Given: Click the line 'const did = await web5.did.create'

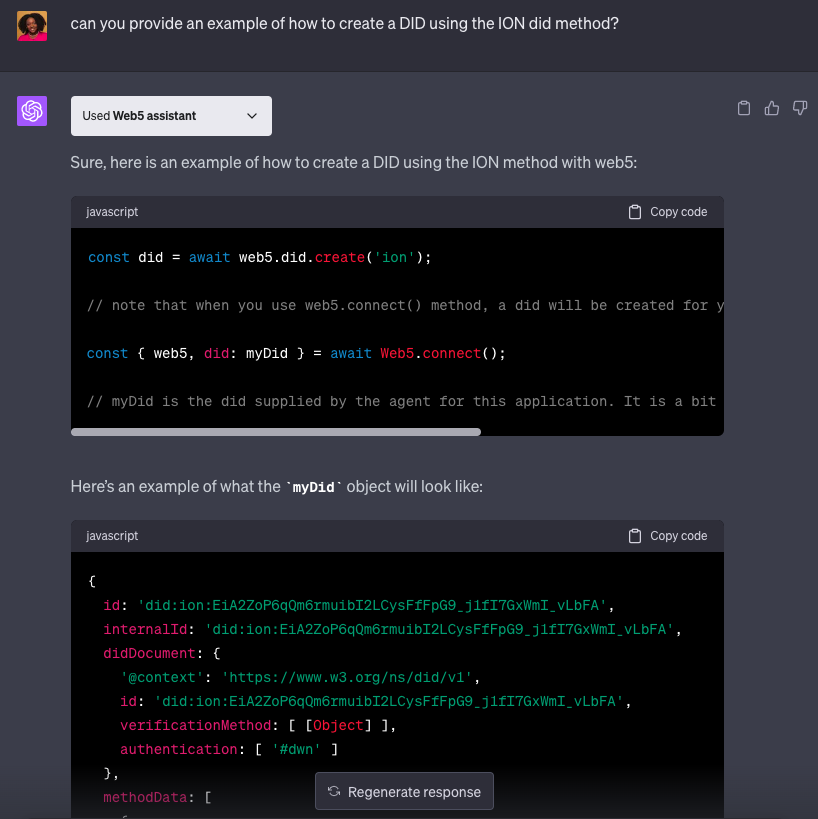Looking at the screenshot, I should [x=260, y=258].
